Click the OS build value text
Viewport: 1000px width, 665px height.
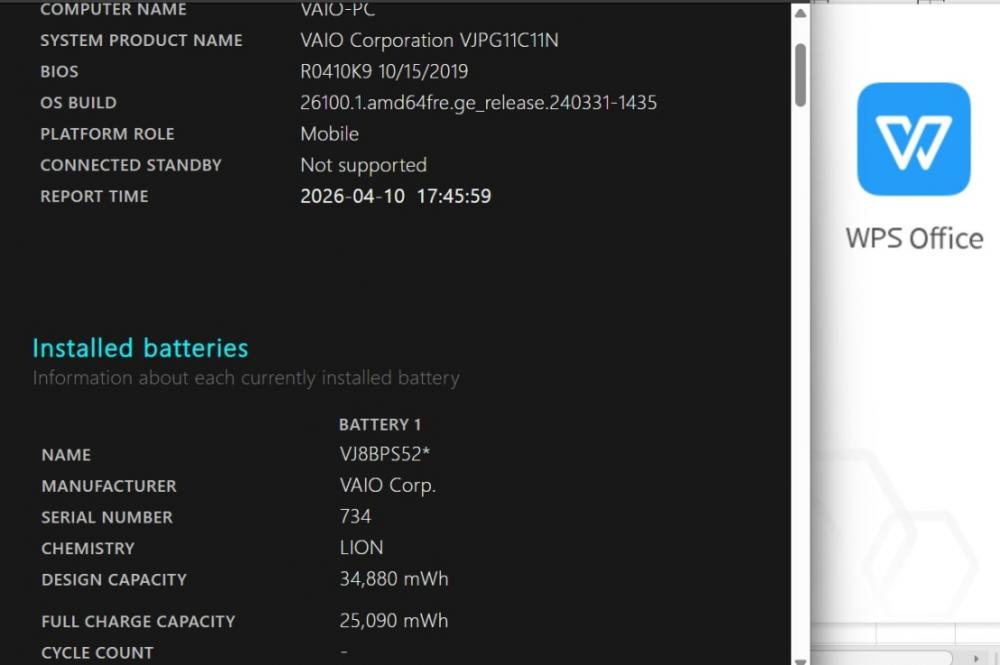(478, 102)
